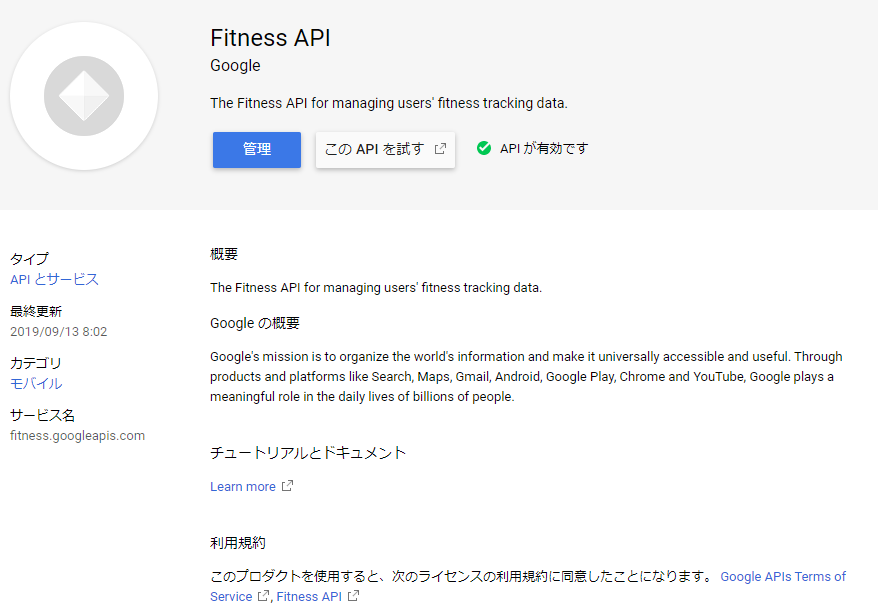
Task: Open the Learn more documentation link
Action: click(x=243, y=487)
